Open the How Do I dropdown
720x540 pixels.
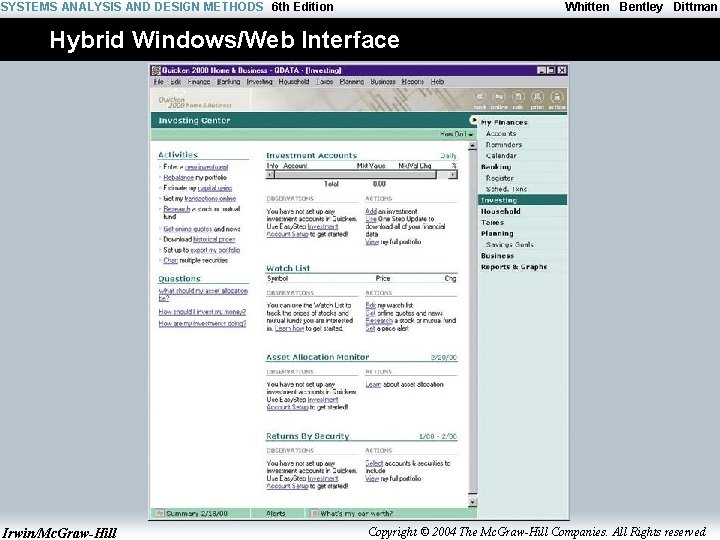[x=456, y=134]
